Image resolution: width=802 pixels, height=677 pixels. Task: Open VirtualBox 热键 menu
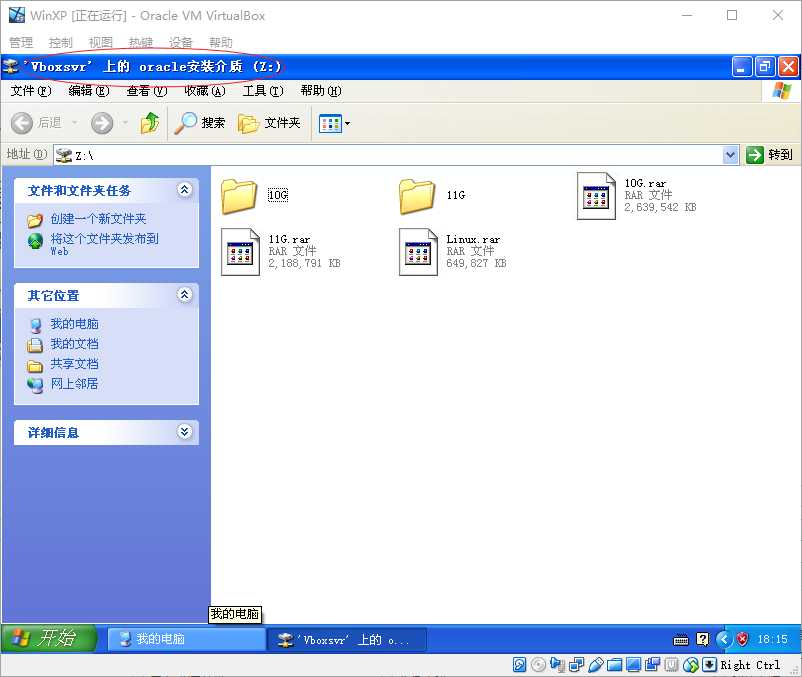click(141, 42)
